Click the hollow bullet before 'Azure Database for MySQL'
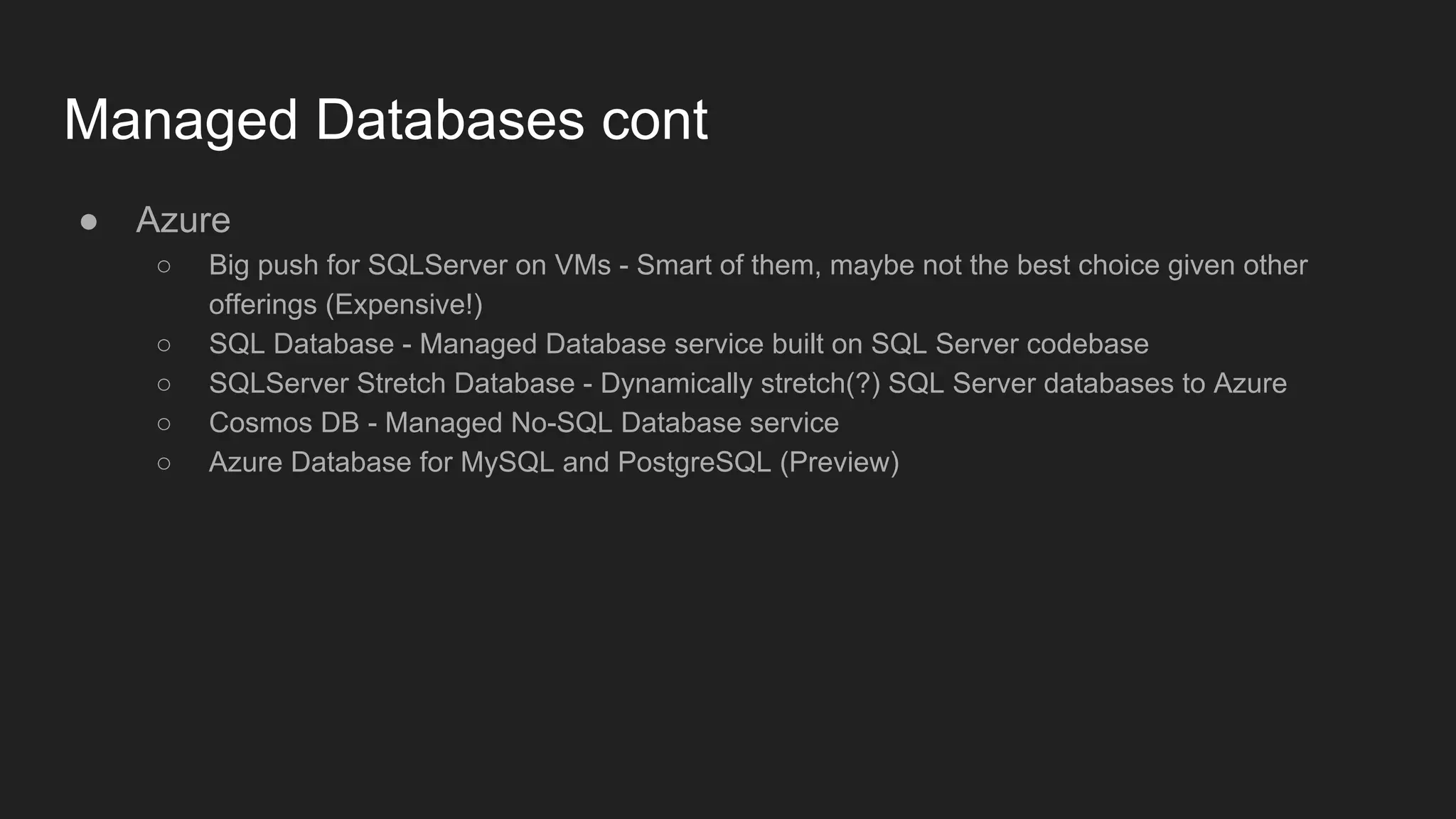This screenshot has height=819, width=1456. [164, 464]
